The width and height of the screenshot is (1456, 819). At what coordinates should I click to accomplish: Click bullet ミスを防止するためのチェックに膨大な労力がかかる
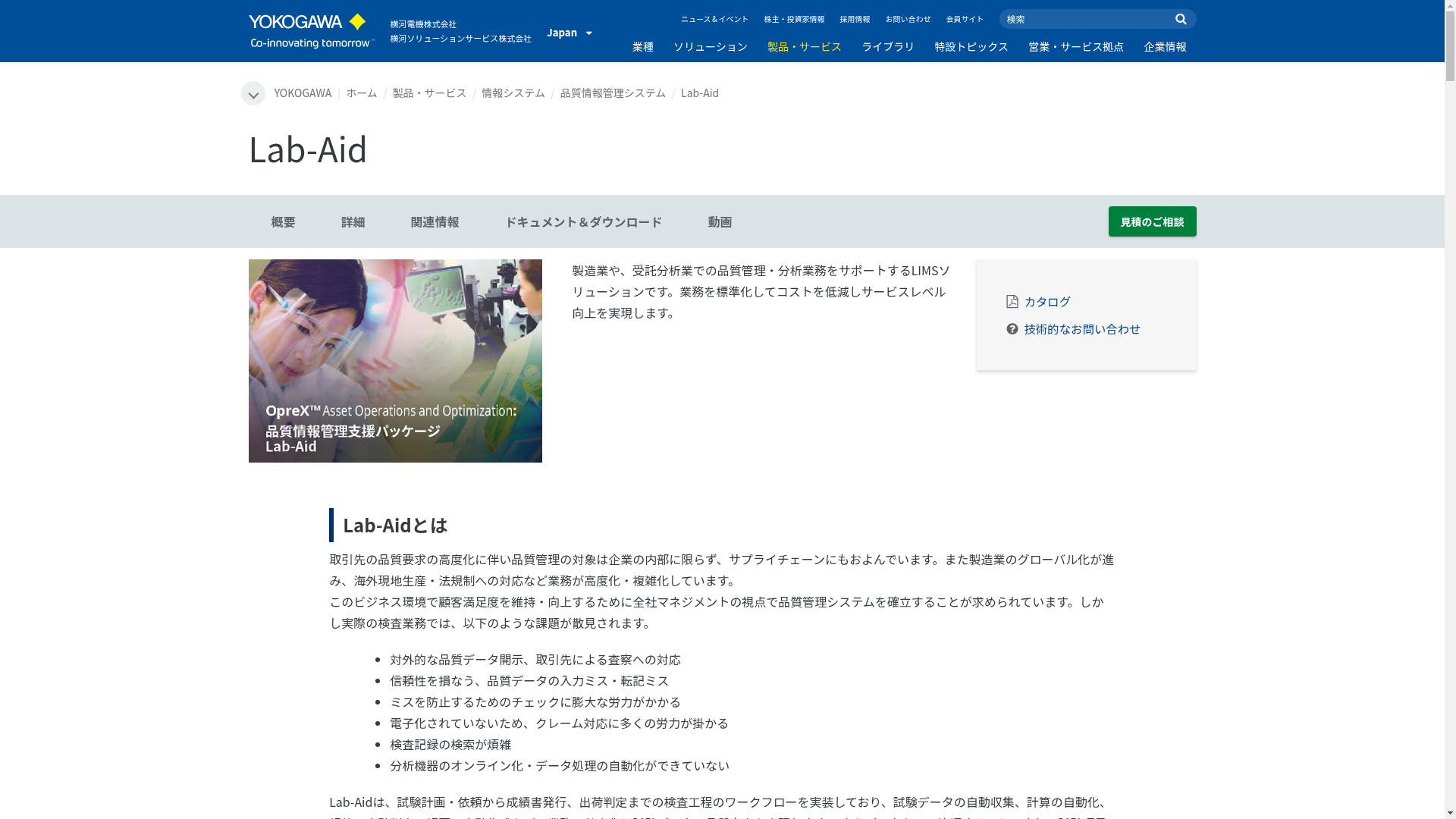(535, 702)
